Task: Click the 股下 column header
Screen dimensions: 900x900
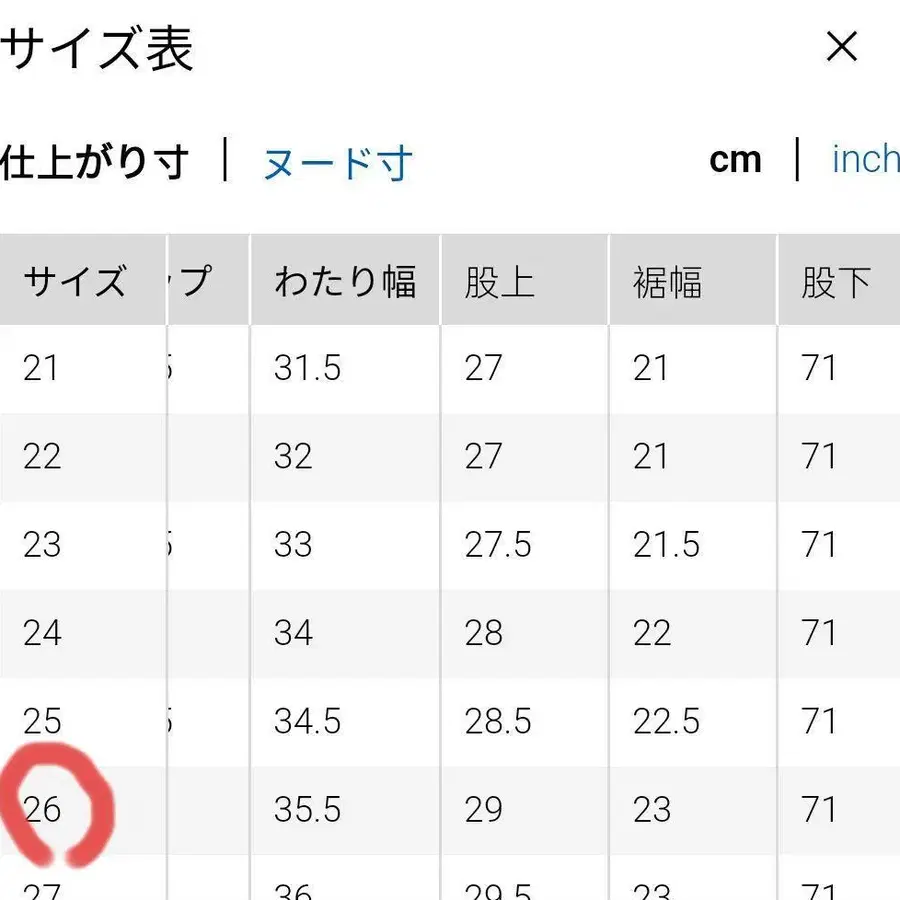Action: [x=838, y=281]
